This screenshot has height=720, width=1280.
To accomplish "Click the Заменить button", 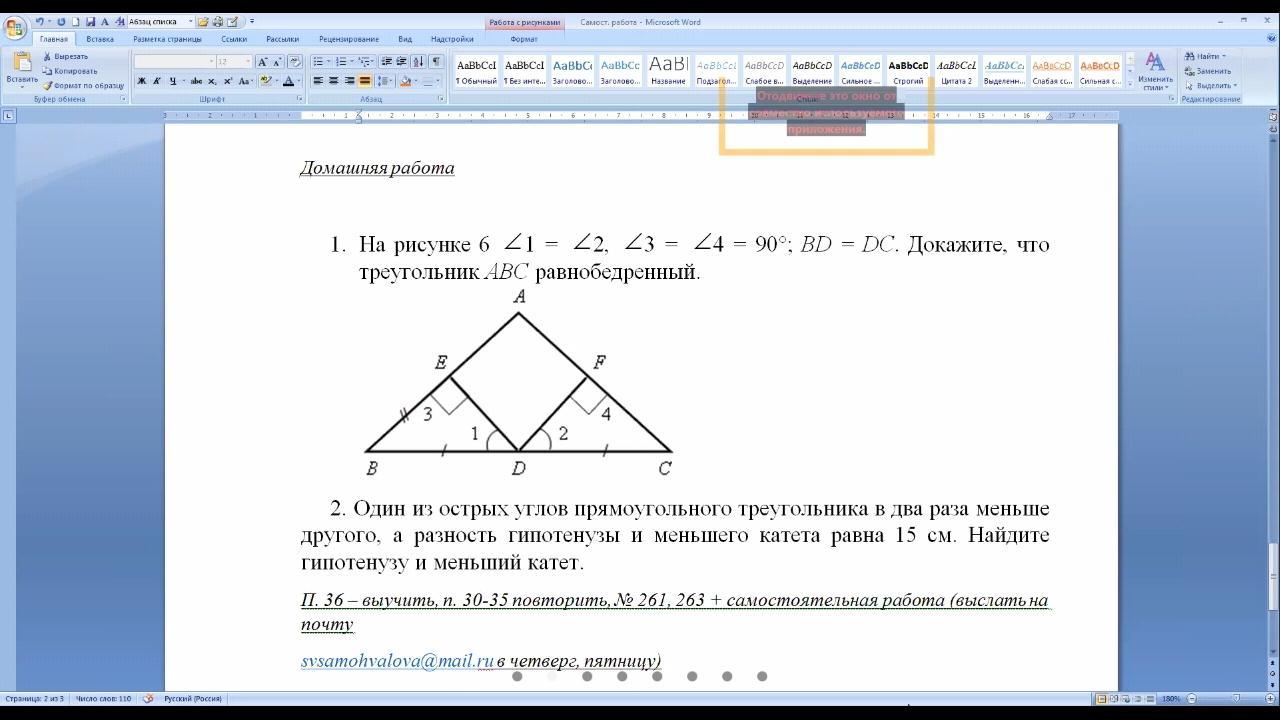I will click(x=1208, y=71).
